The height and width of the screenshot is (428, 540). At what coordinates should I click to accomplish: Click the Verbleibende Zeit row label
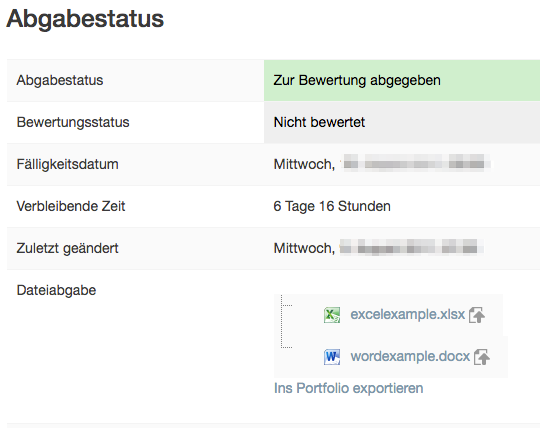click(x=71, y=206)
